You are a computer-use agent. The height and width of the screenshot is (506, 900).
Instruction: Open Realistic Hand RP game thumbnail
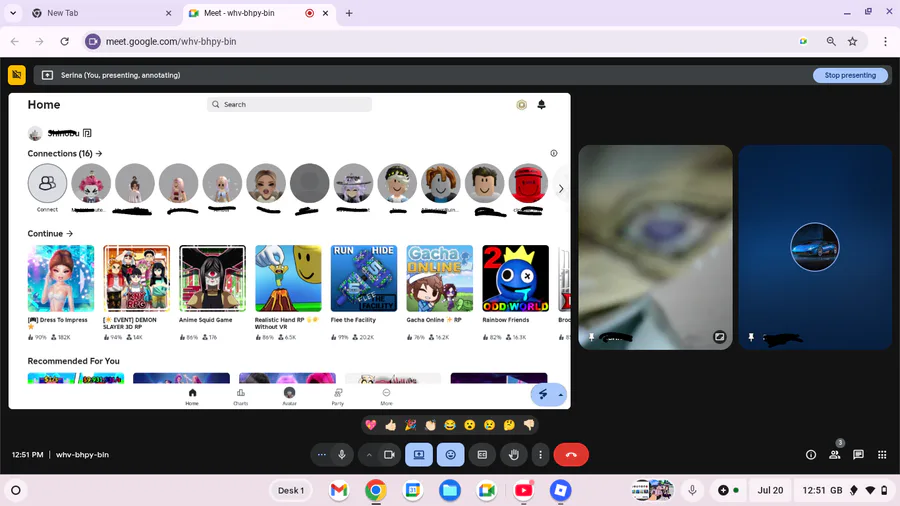(288, 279)
